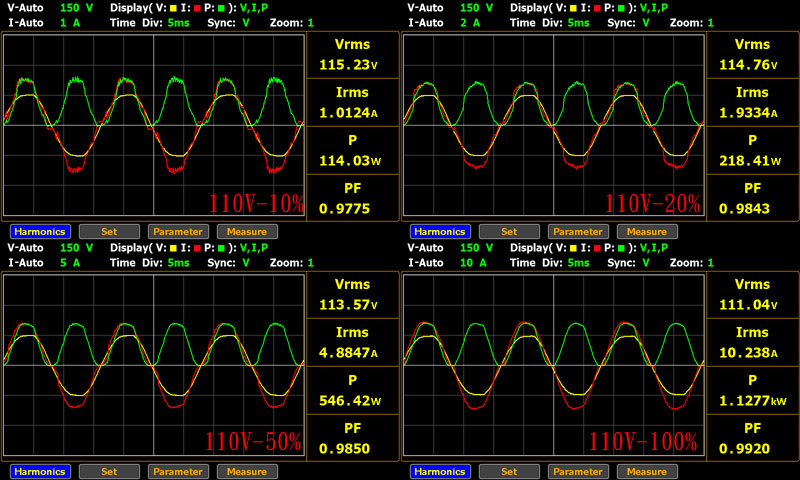Click the power reading 1.1277kW
The image size is (800, 480).
[x=753, y=400]
